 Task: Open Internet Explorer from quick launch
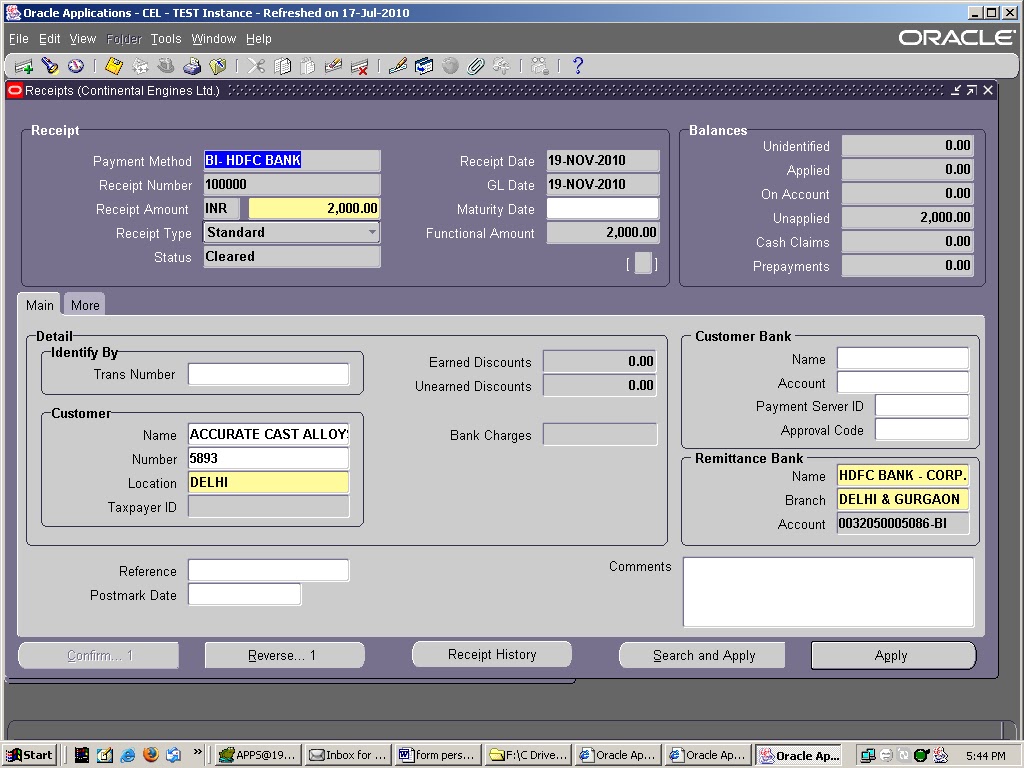128,755
